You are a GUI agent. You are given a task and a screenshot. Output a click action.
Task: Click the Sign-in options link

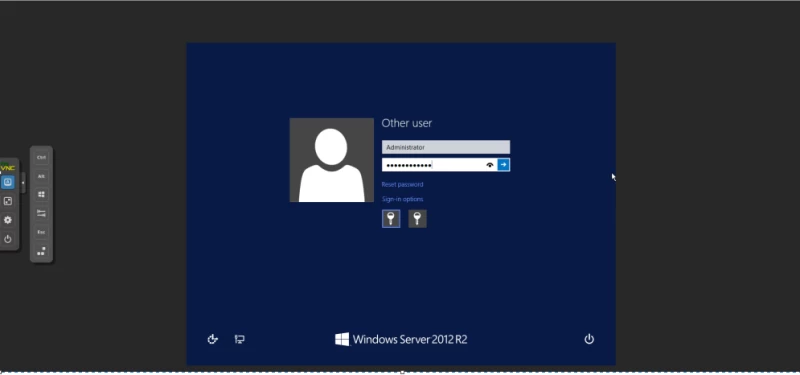pos(402,199)
